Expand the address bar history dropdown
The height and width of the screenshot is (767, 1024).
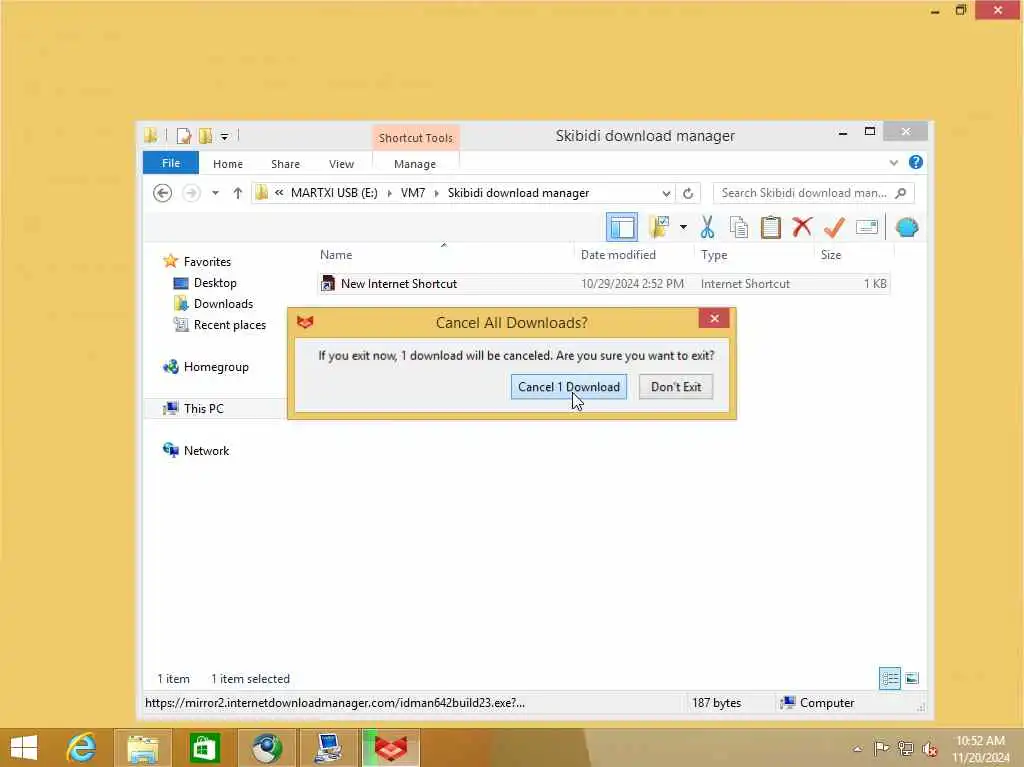tap(665, 193)
